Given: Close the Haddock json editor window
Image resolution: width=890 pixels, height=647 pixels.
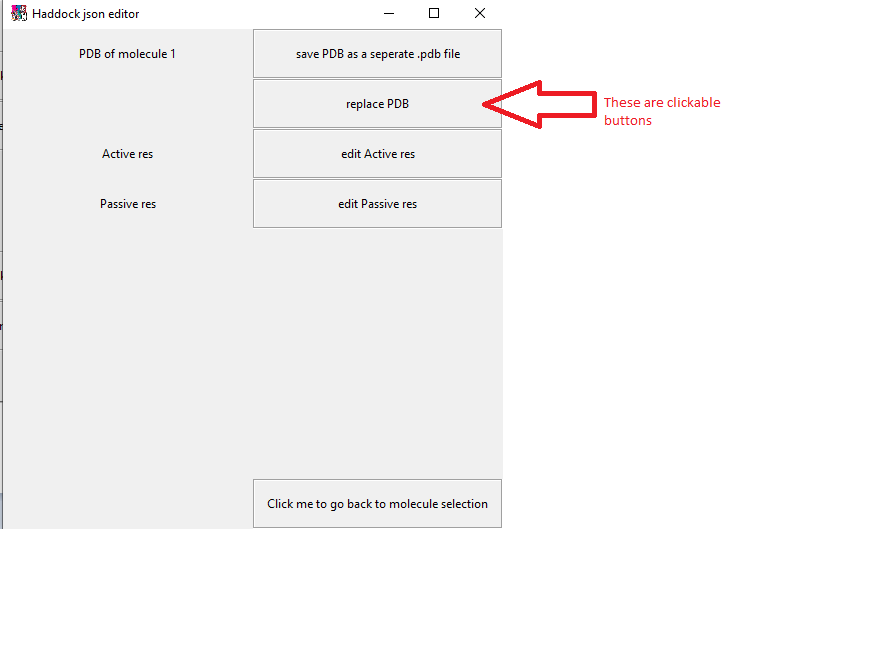Looking at the screenshot, I should (x=480, y=13).
